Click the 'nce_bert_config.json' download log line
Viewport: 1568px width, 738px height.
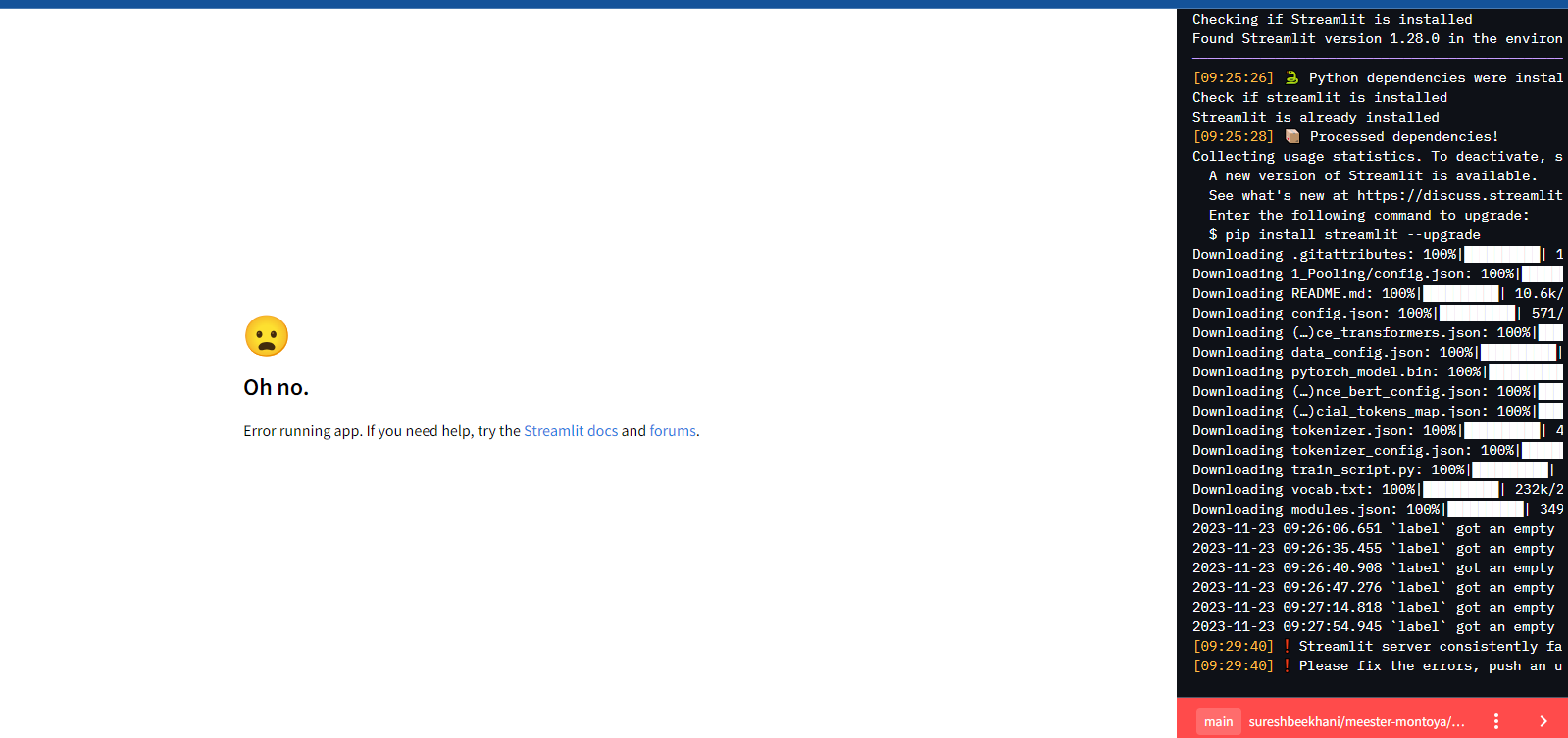point(1378,391)
